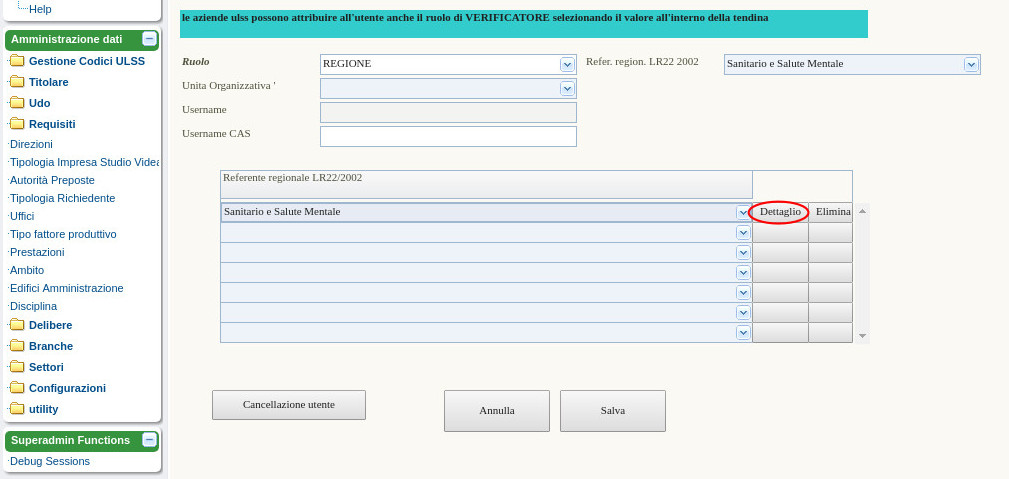Screen dimensions: 1009x479
Task: Select Tipologia Richiedente in the sidebar
Action: pos(62,198)
